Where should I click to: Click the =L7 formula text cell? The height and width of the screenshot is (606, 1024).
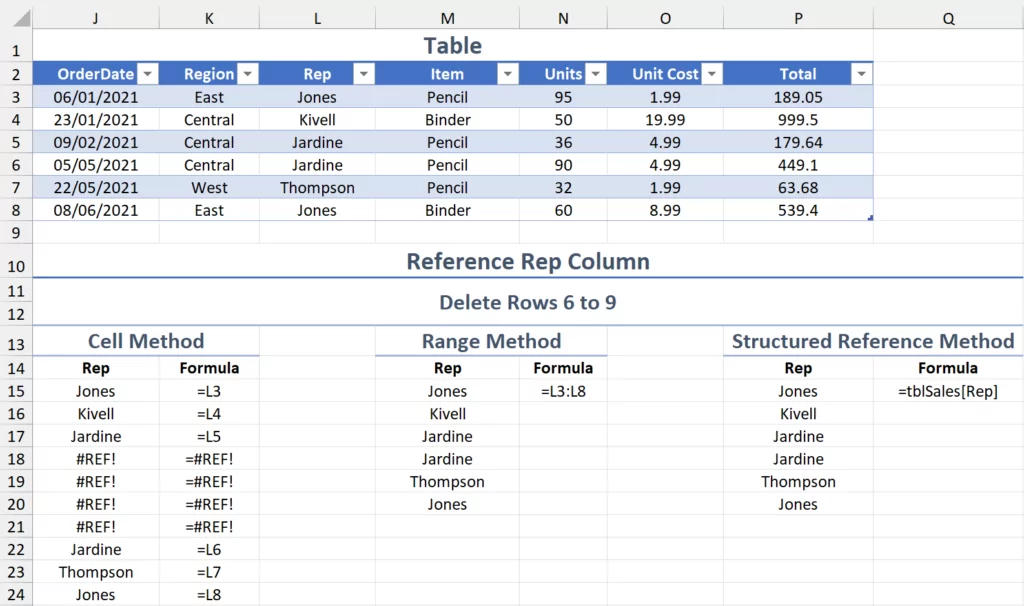[209, 572]
